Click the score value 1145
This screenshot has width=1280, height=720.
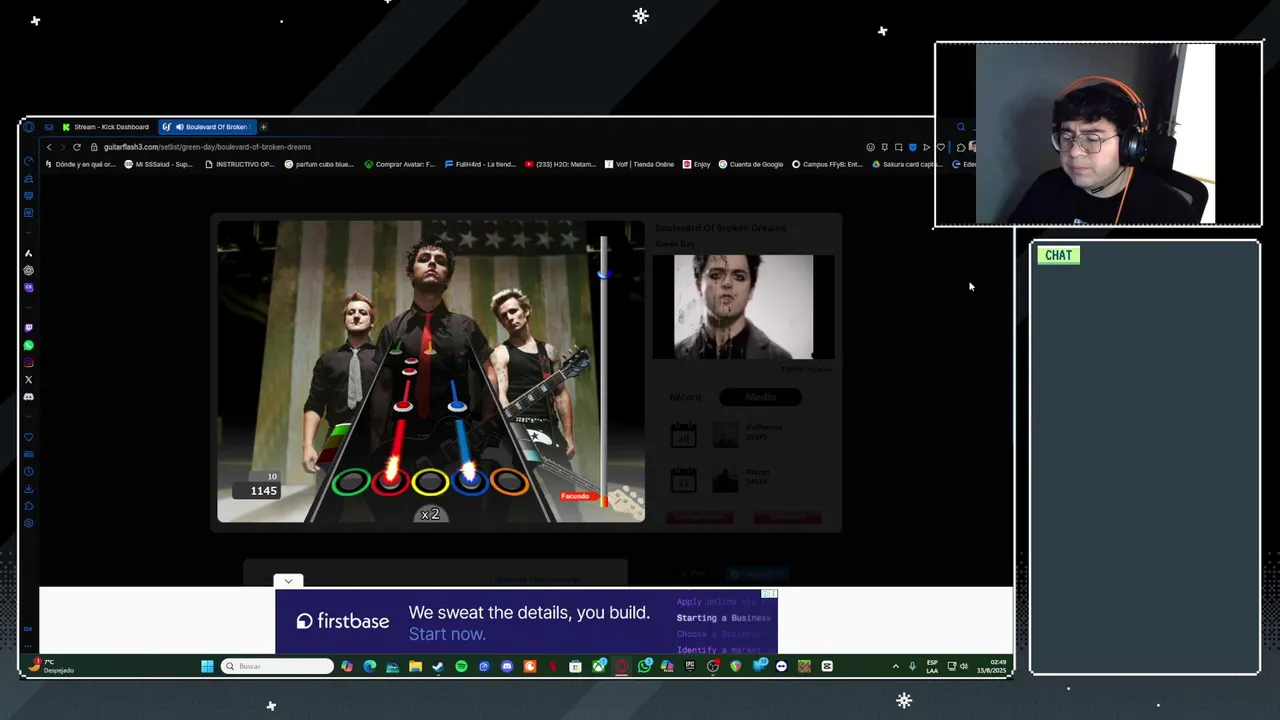[x=263, y=491]
